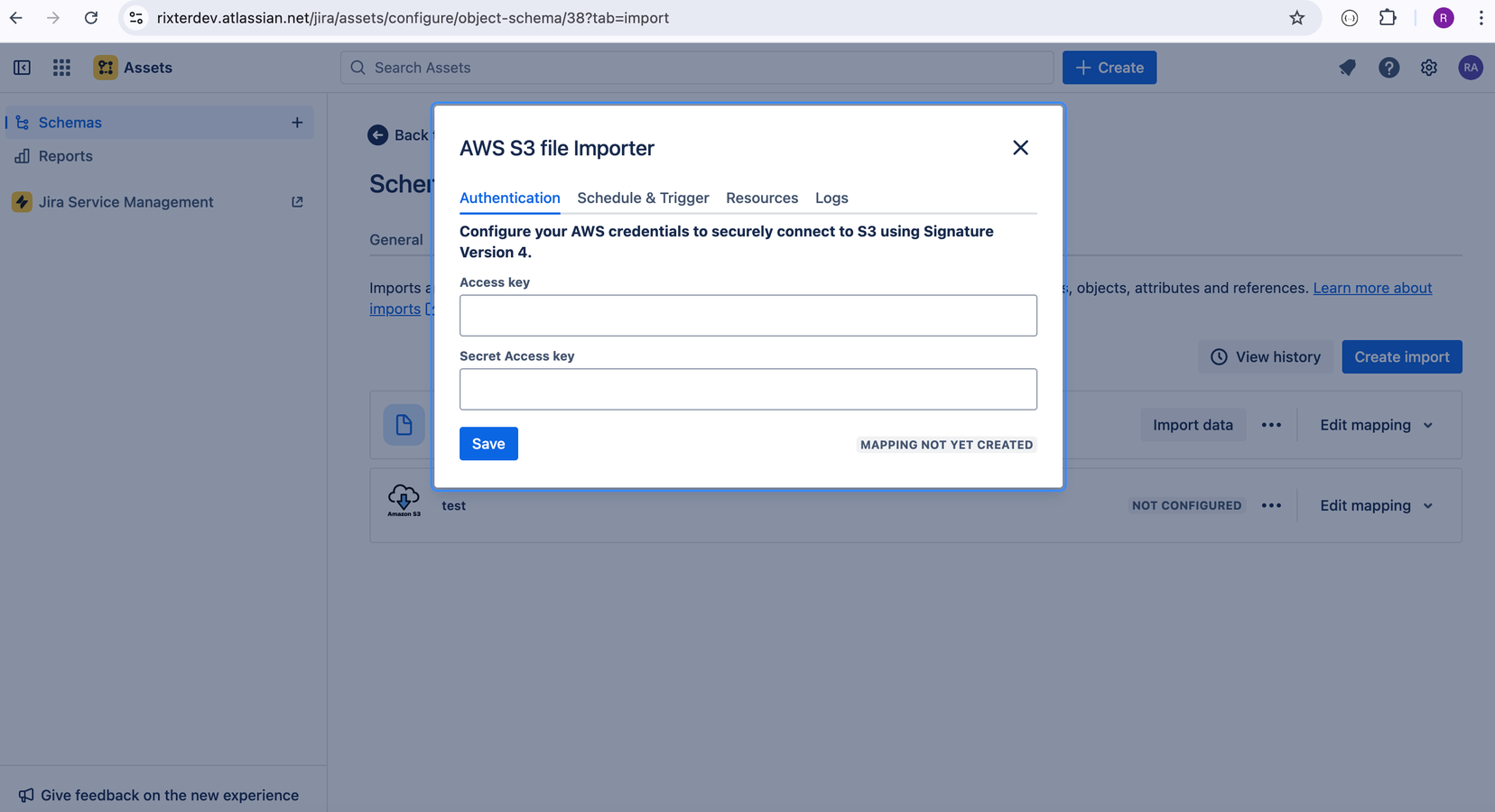This screenshot has width=1495, height=812.
Task: Open site information icon in address bar
Action: tap(136, 17)
